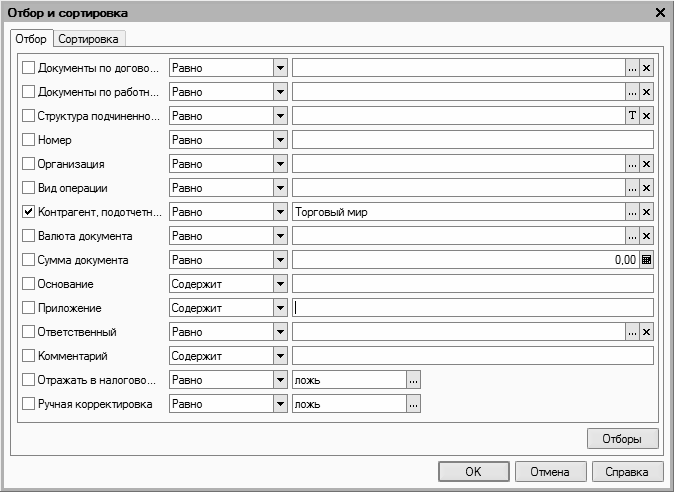The image size is (674, 492).
Task: Clear the Валюта документа field value
Action: [646, 236]
